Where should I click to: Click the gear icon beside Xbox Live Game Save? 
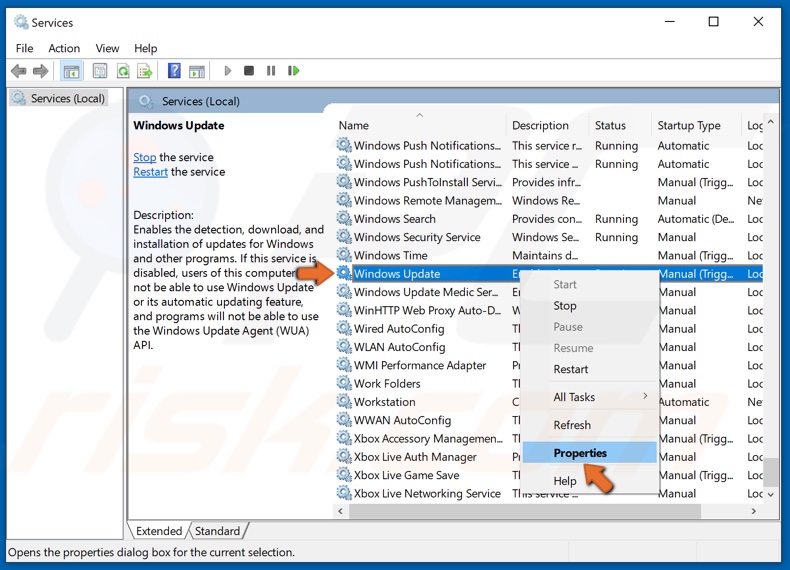coord(344,475)
